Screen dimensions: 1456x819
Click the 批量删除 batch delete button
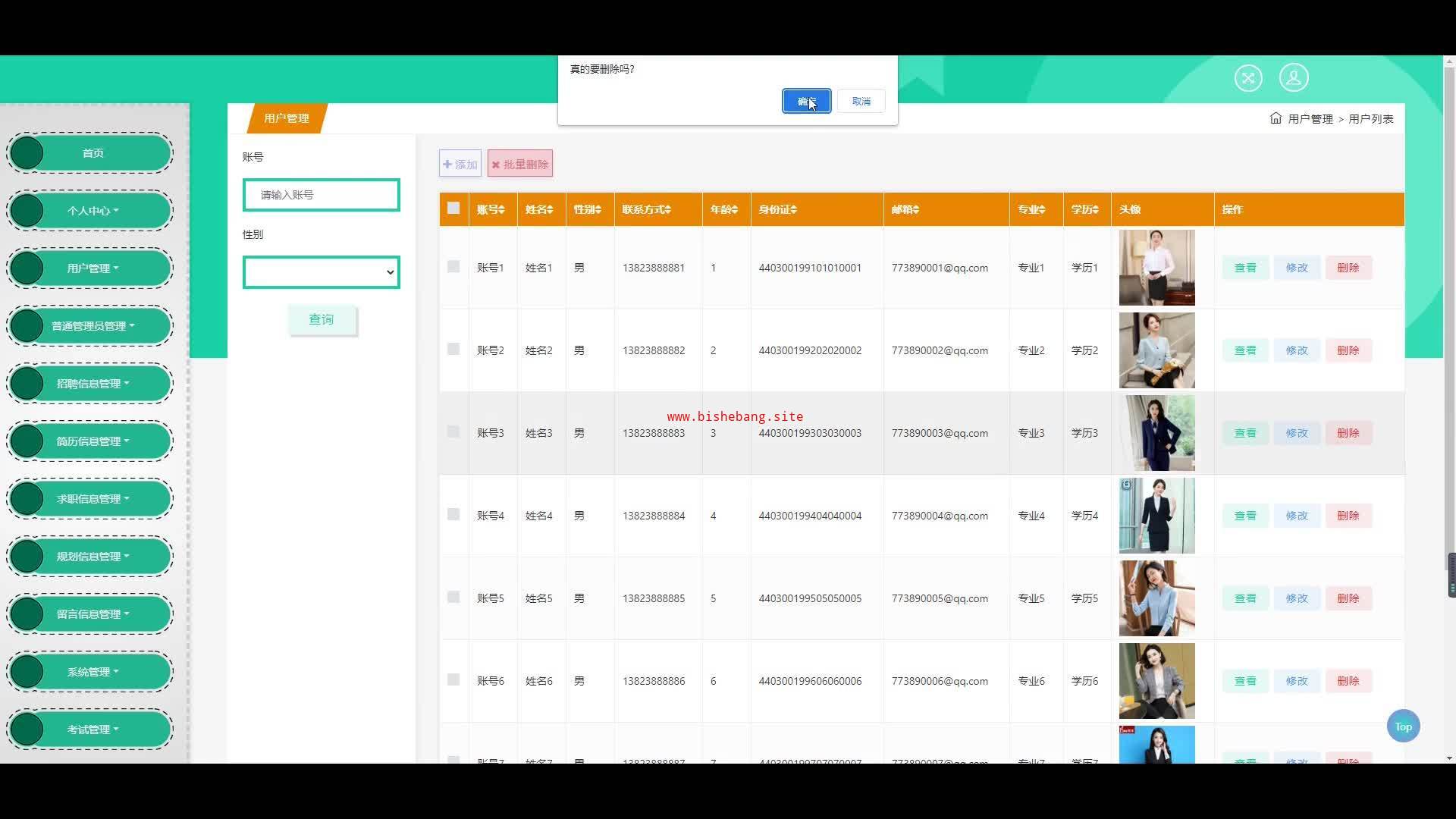520,164
